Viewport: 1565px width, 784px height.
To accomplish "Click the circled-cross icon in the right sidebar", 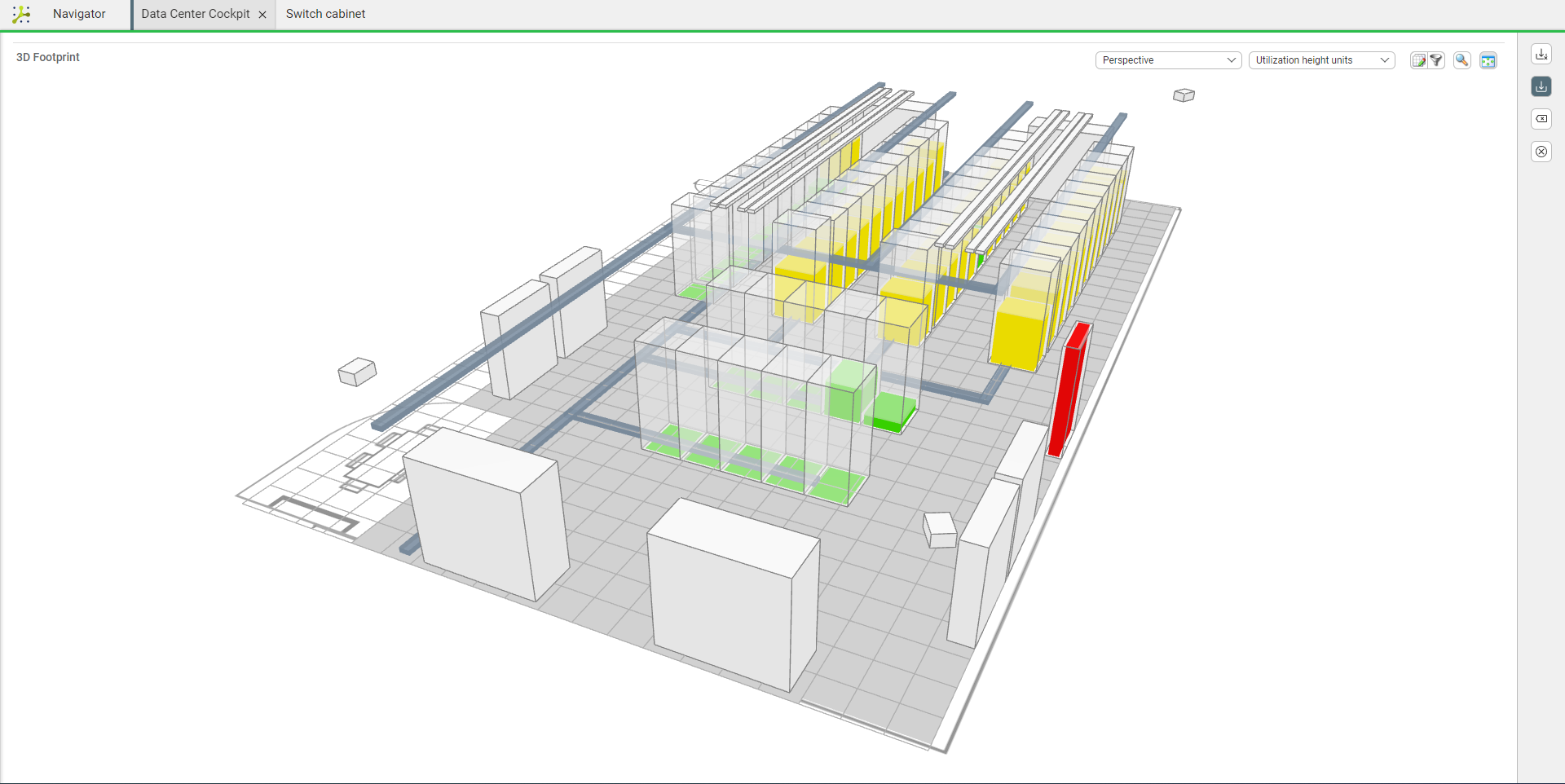I will 1541,152.
